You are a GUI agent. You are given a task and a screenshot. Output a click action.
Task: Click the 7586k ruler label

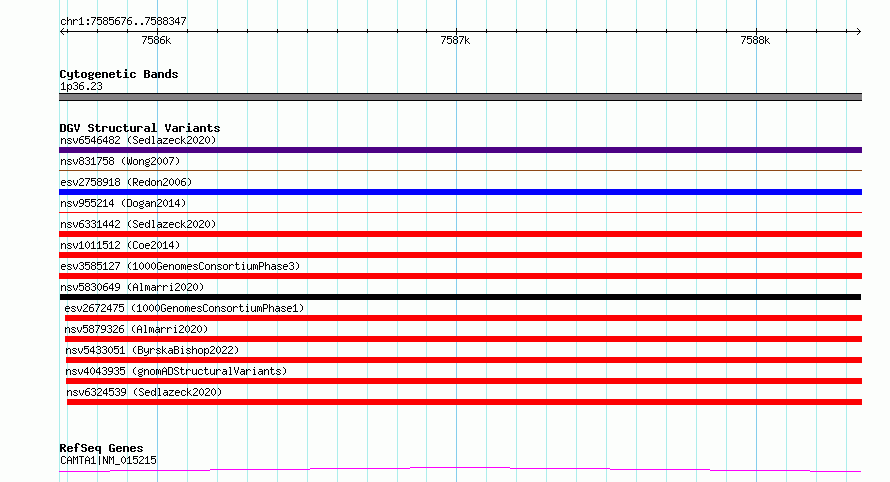tap(156, 40)
